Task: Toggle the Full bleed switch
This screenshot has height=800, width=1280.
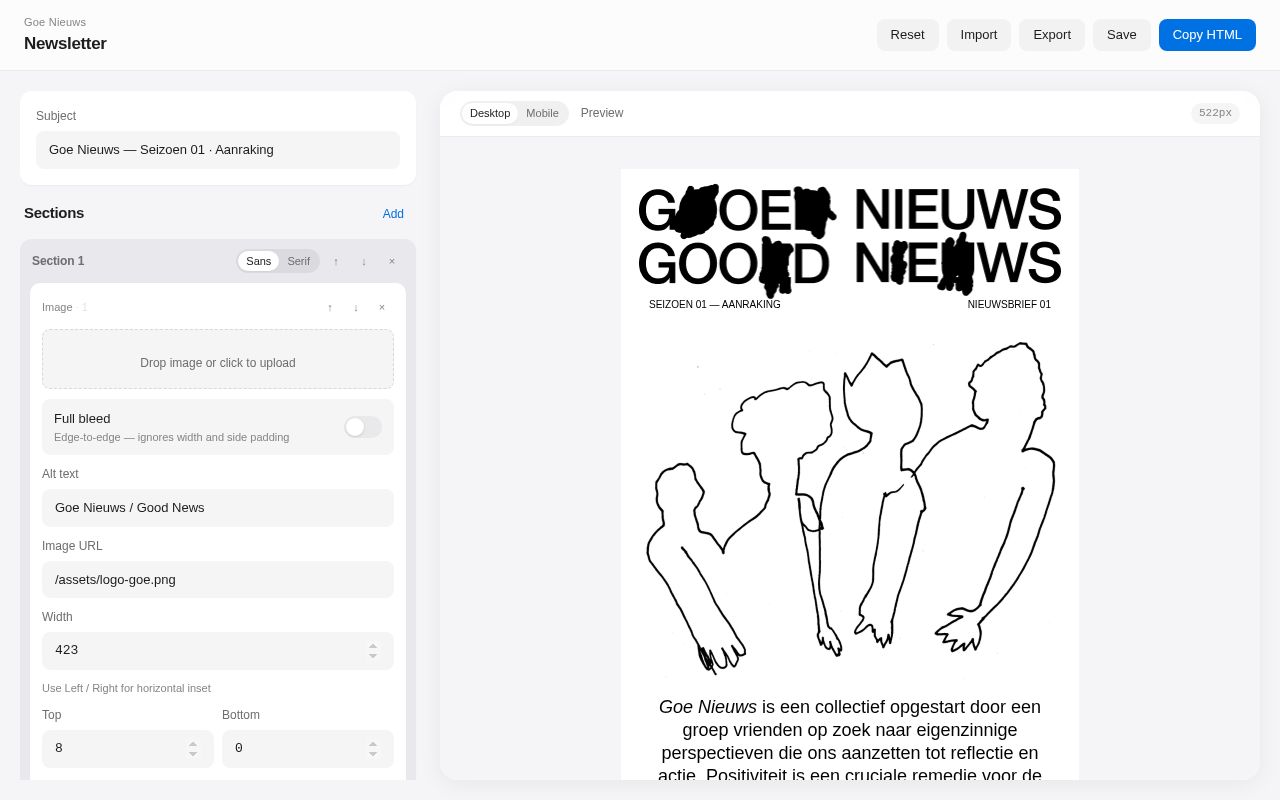Action: click(x=363, y=427)
